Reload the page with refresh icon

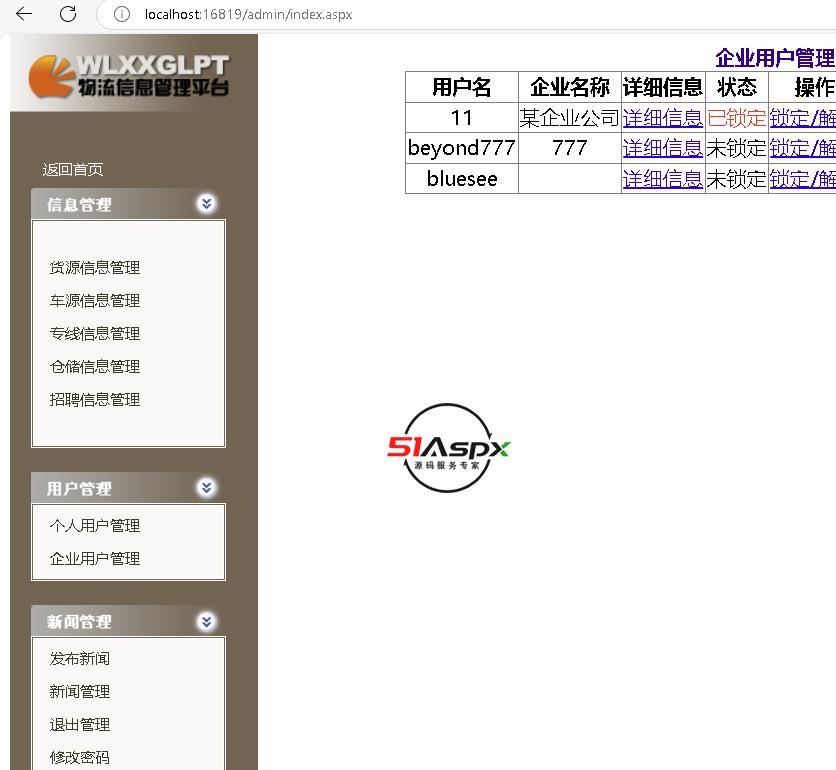68,14
